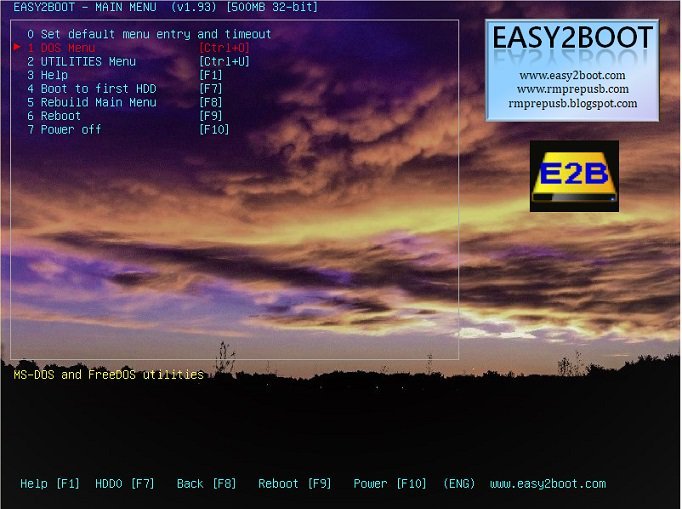The height and width of the screenshot is (509, 682).
Task: Click www.easy2boot.com in bottom bar
Action: coord(548,484)
